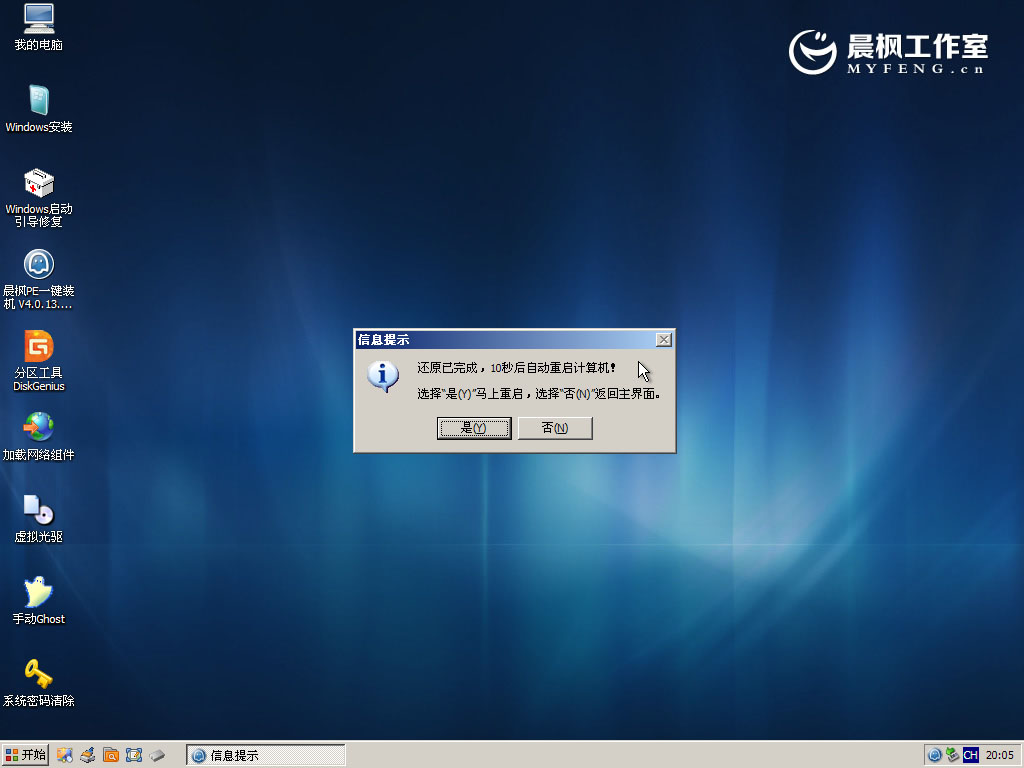
Task: Launch 手动Ghost backup tool
Action: 37,600
